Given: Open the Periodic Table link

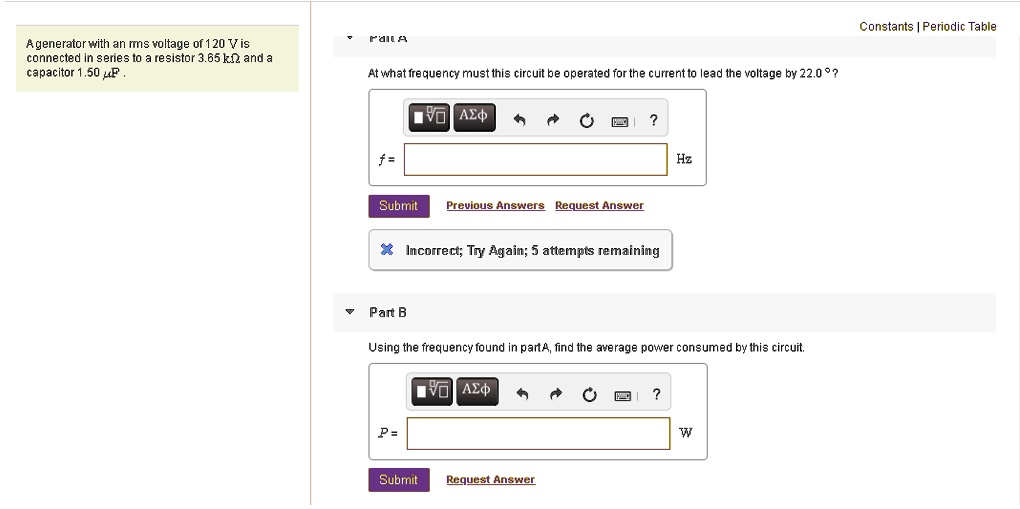Looking at the screenshot, I should coord(959,27).
